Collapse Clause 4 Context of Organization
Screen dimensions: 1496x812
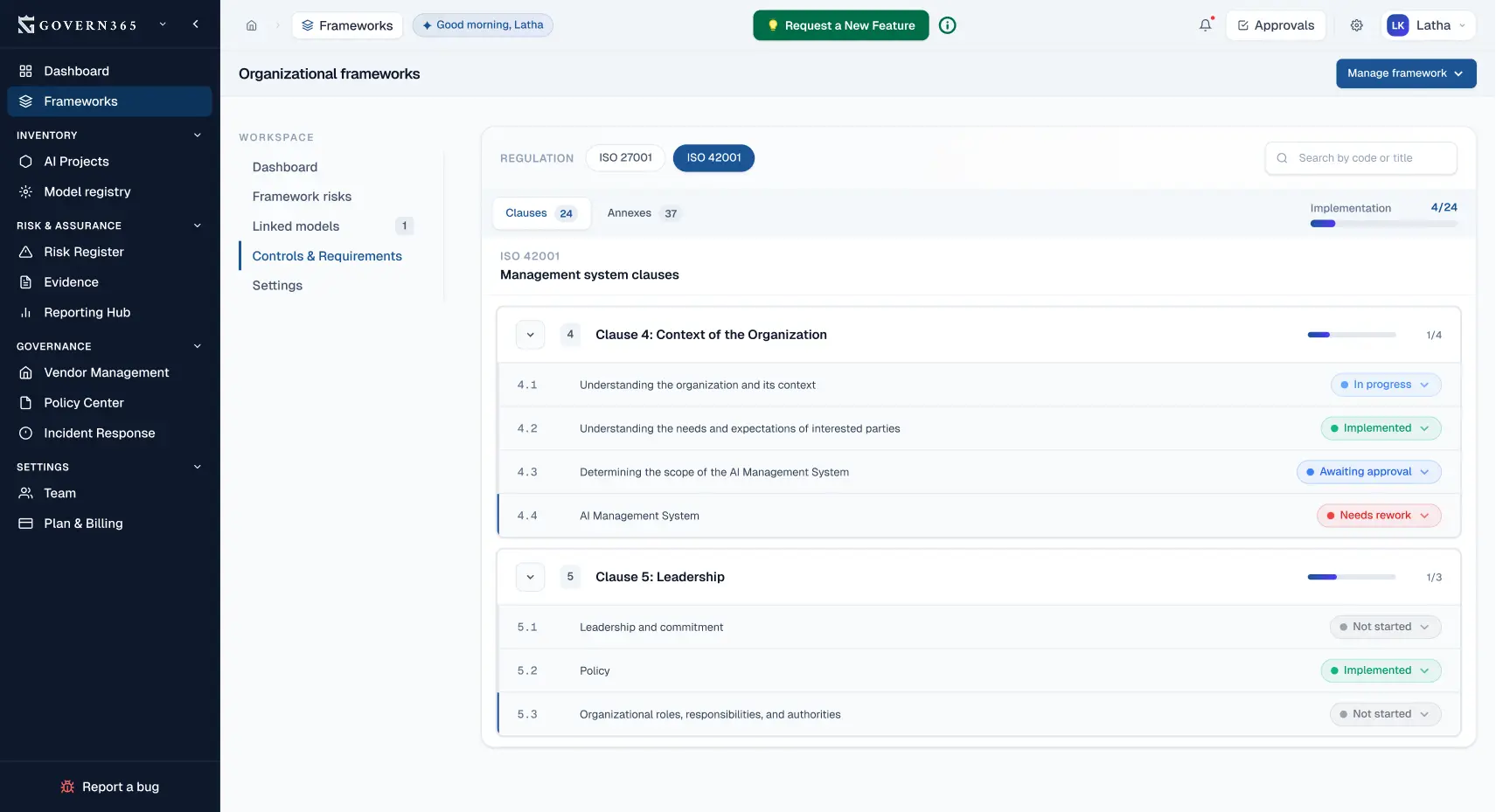click(x=530, y=335)
